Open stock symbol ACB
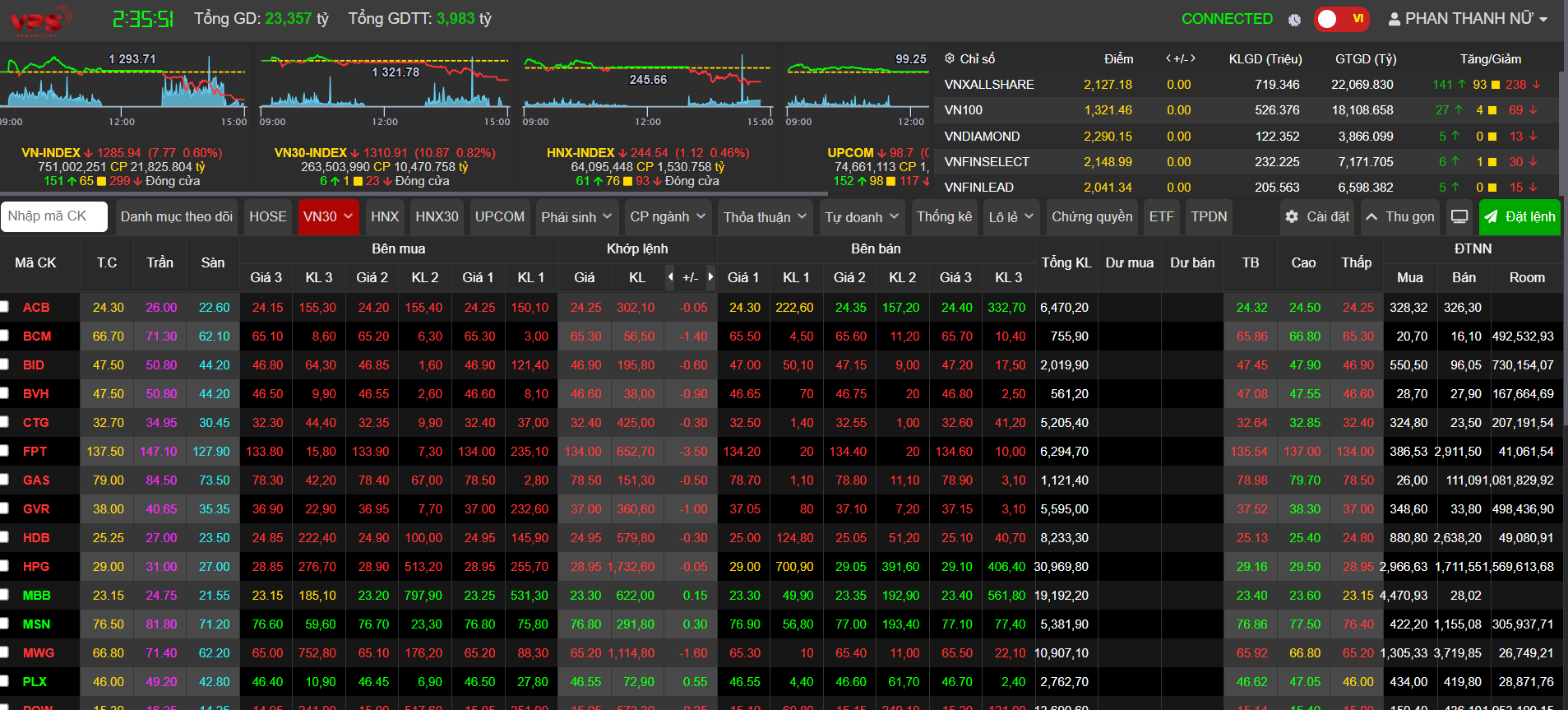This screenshot has height=710, width=1568. pos(36,307)
